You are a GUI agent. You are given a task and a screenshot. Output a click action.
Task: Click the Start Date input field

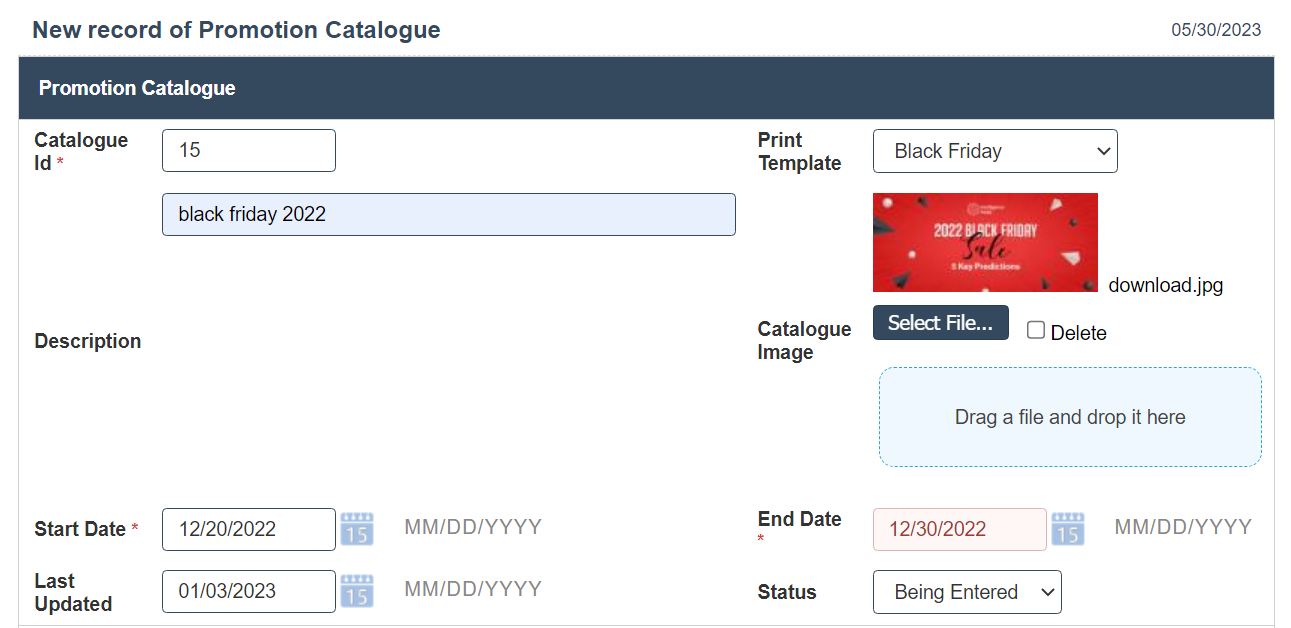(x=249, y=529)
